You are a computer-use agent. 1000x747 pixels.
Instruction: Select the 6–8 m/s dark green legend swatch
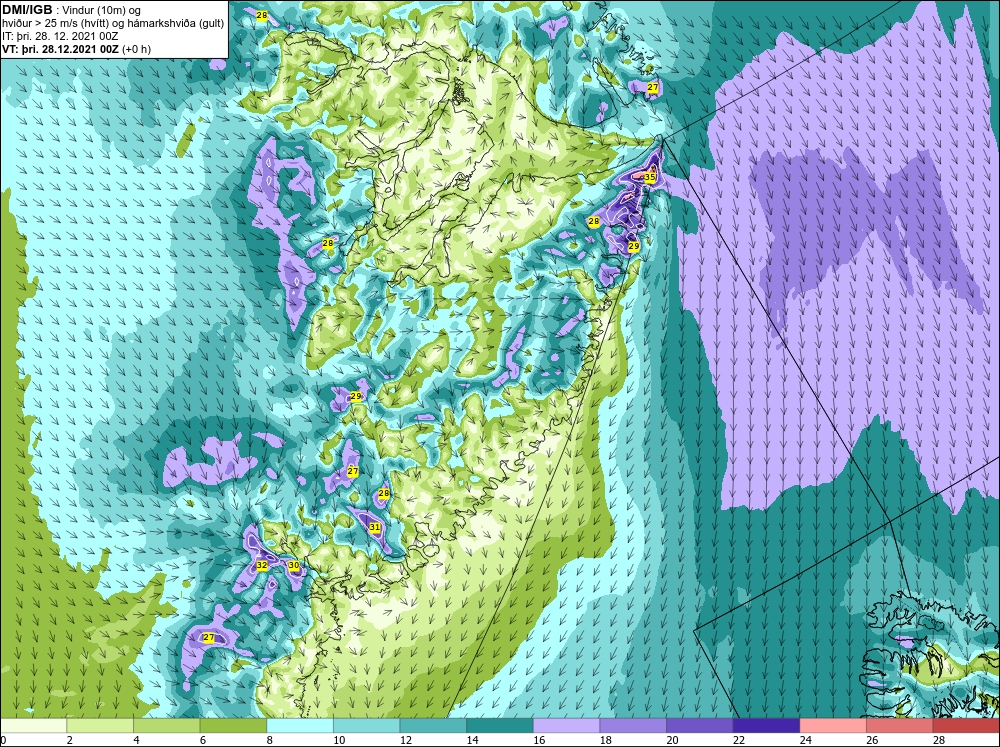(233, 725)
